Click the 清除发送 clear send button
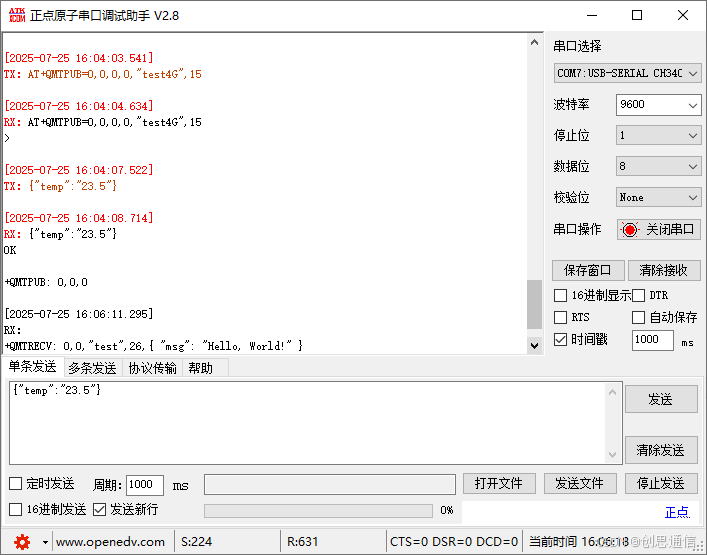Image resolution: width=707 pixels, height=555 pixels. [661, 450]
